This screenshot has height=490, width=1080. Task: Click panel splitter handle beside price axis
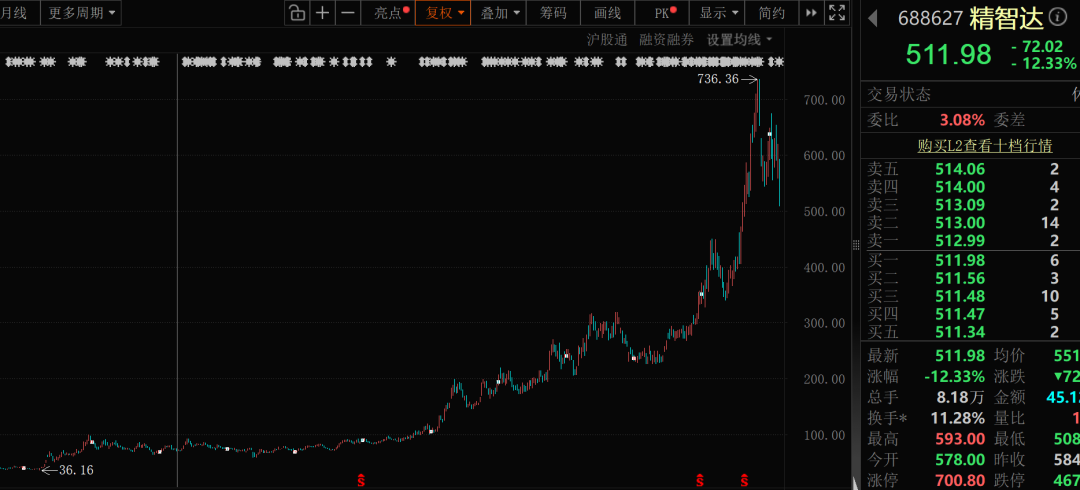[856, 245]
